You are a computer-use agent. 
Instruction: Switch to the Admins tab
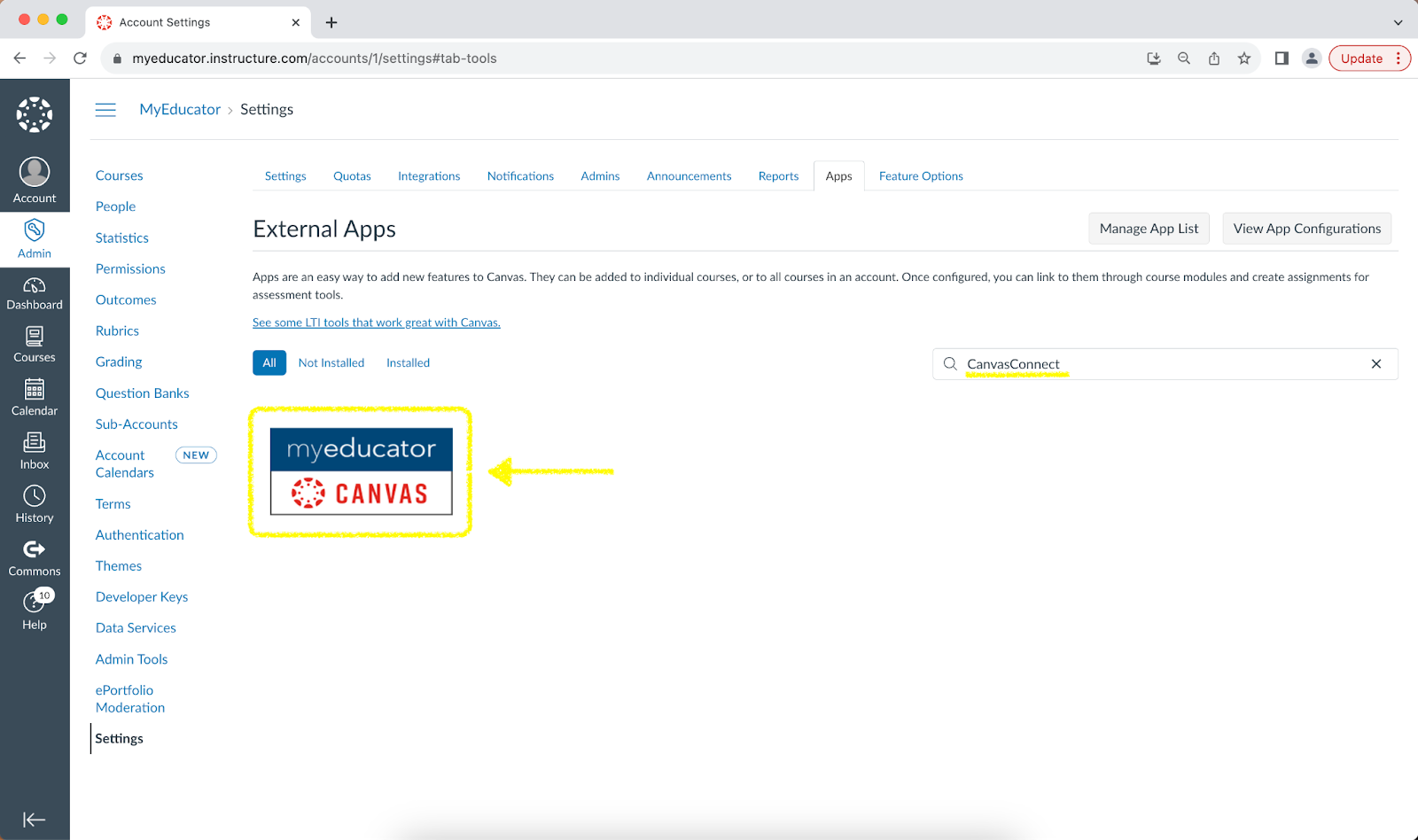point(600,176)
